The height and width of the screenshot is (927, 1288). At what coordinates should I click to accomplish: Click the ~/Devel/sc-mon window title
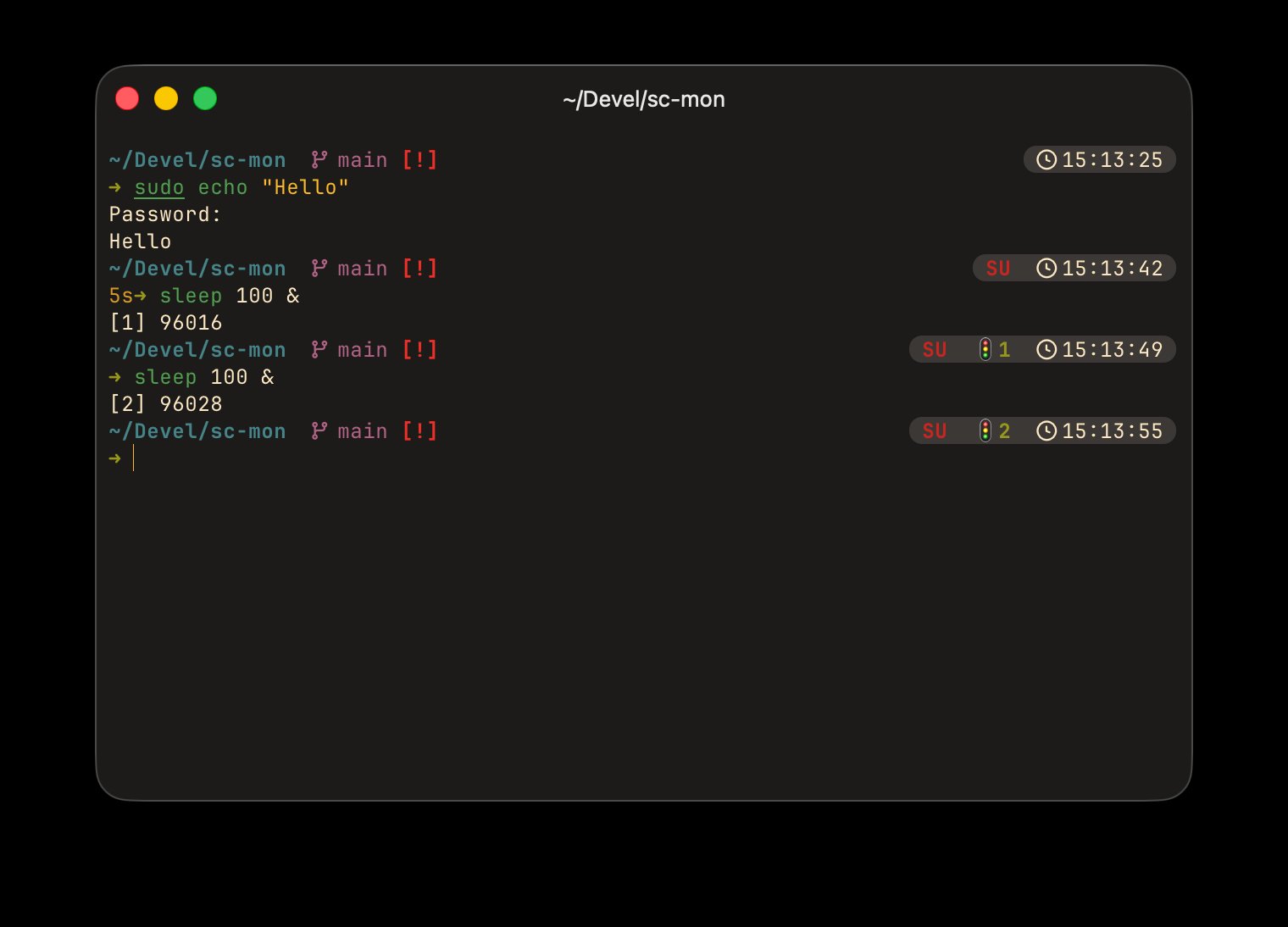coord(643,100)
